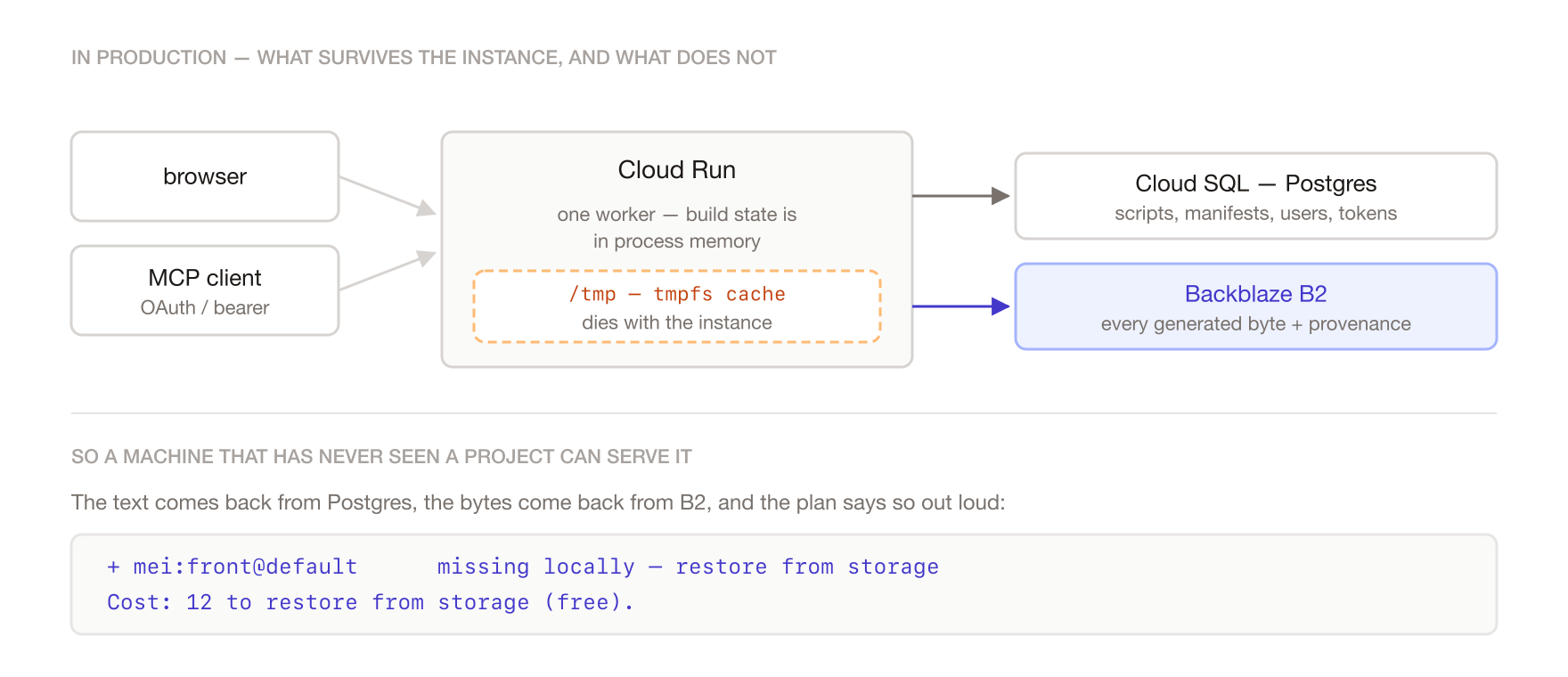Click the Cloud Run heading

(677, 170)
